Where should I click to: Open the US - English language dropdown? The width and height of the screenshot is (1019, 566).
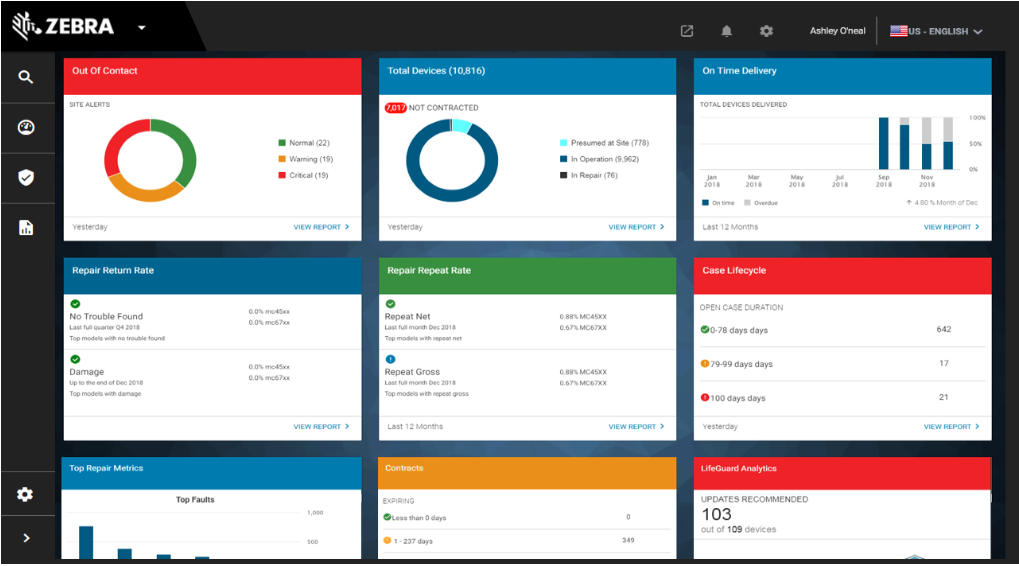pos(936,31)
